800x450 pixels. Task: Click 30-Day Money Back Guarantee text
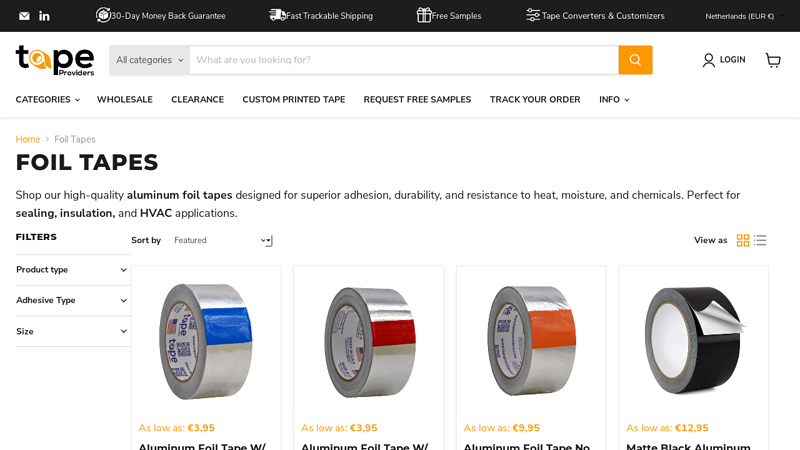click(x=168, y=16)
